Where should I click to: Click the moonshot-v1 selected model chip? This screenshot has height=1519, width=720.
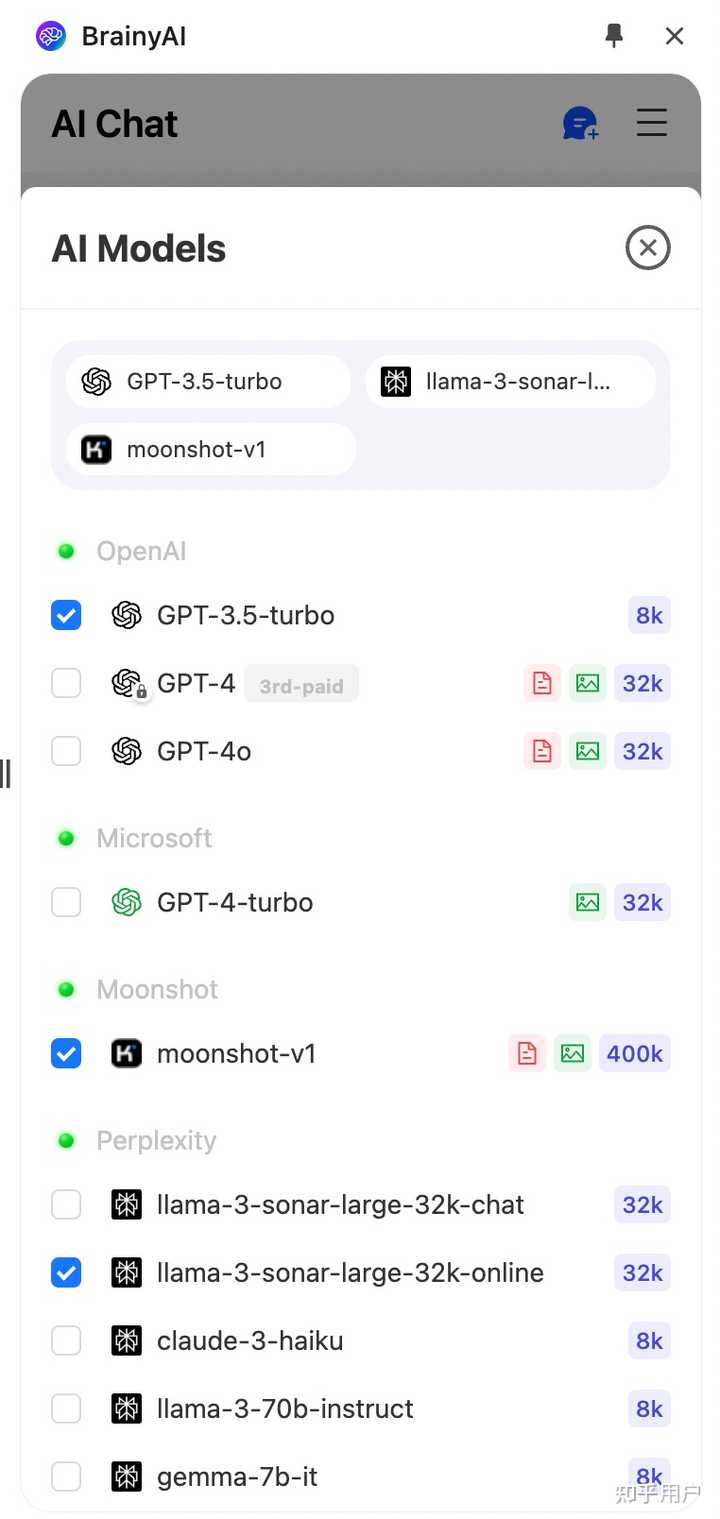(x=211, y=450)
